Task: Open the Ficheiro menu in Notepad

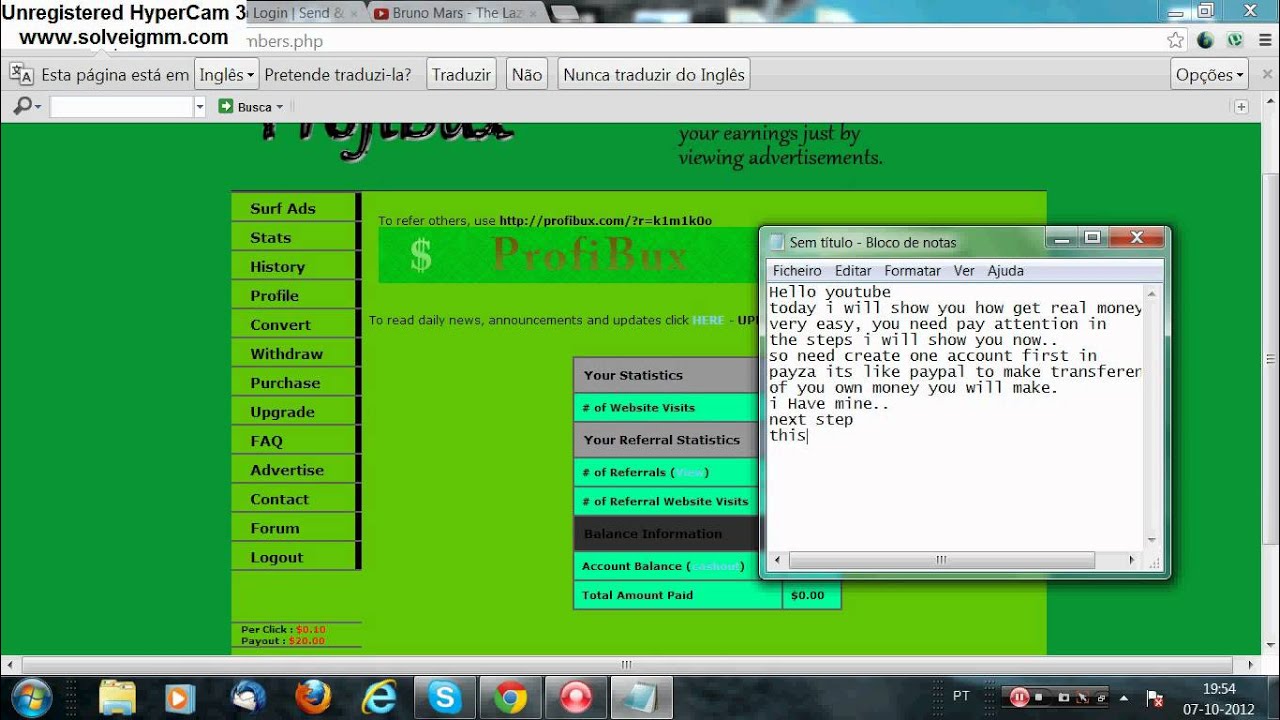Action: pos(797,271)
